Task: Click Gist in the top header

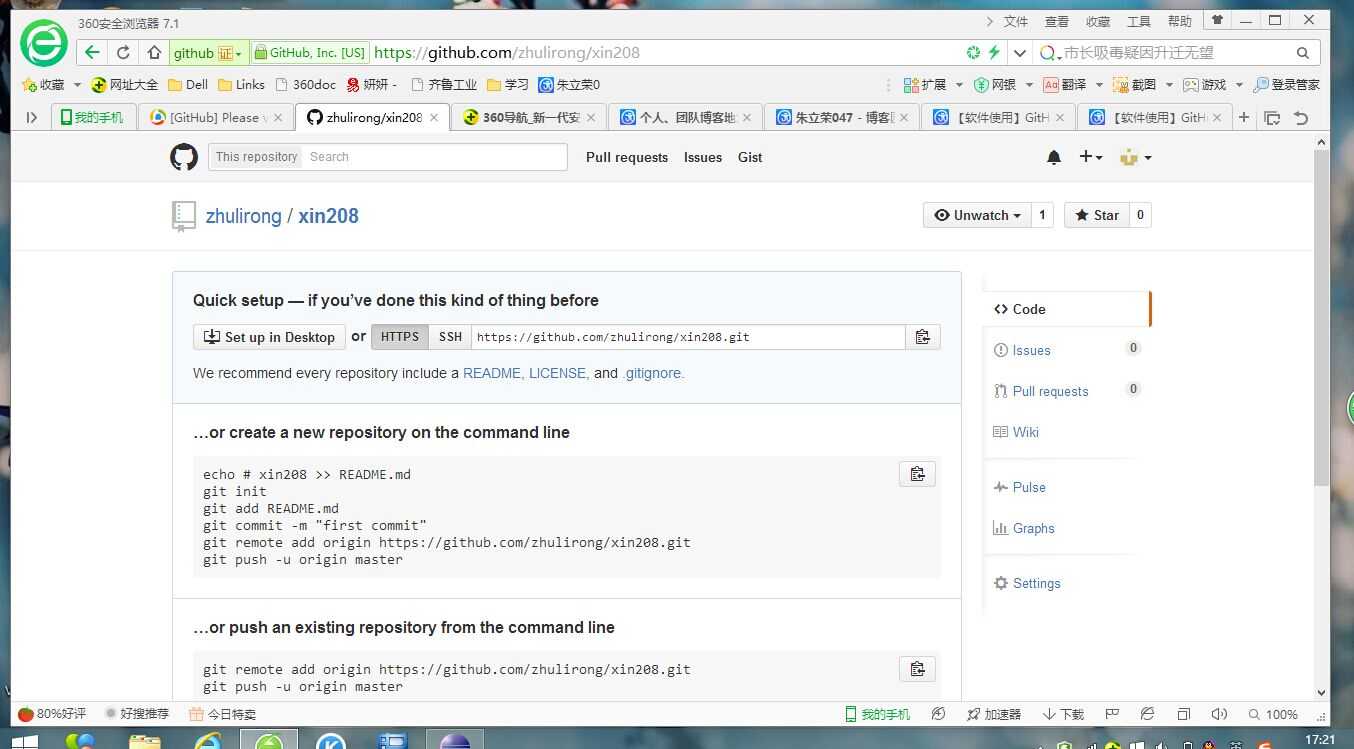Action: (750, 157)
